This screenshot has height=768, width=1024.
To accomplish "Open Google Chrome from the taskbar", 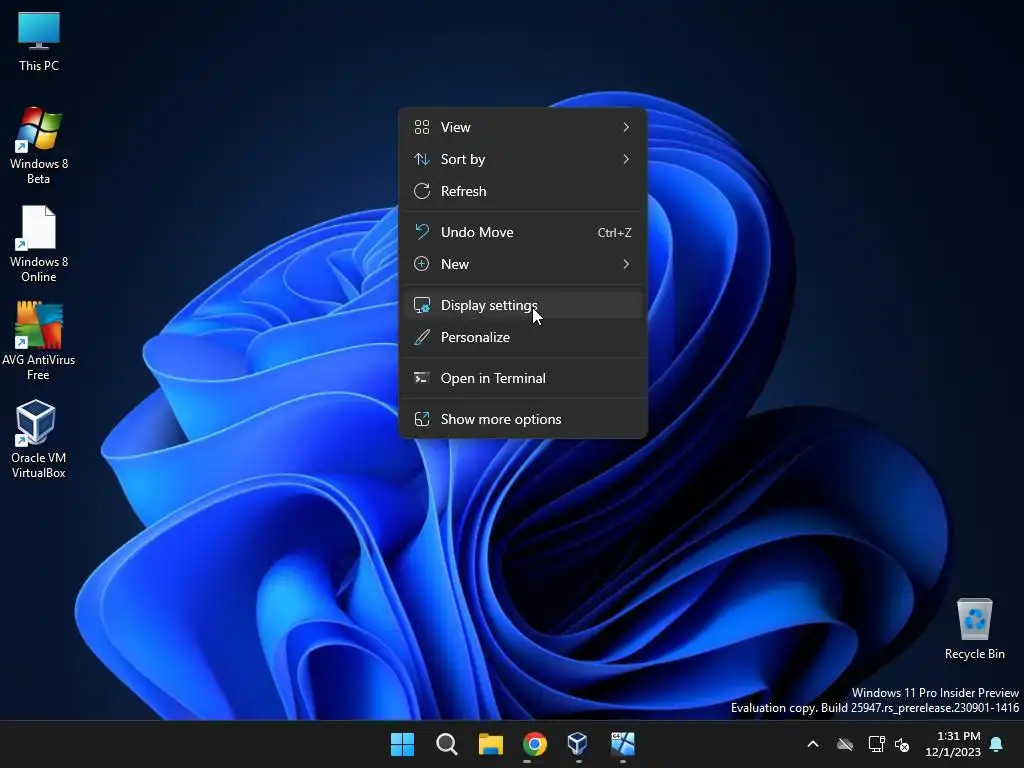I will (x=535, y=744).
